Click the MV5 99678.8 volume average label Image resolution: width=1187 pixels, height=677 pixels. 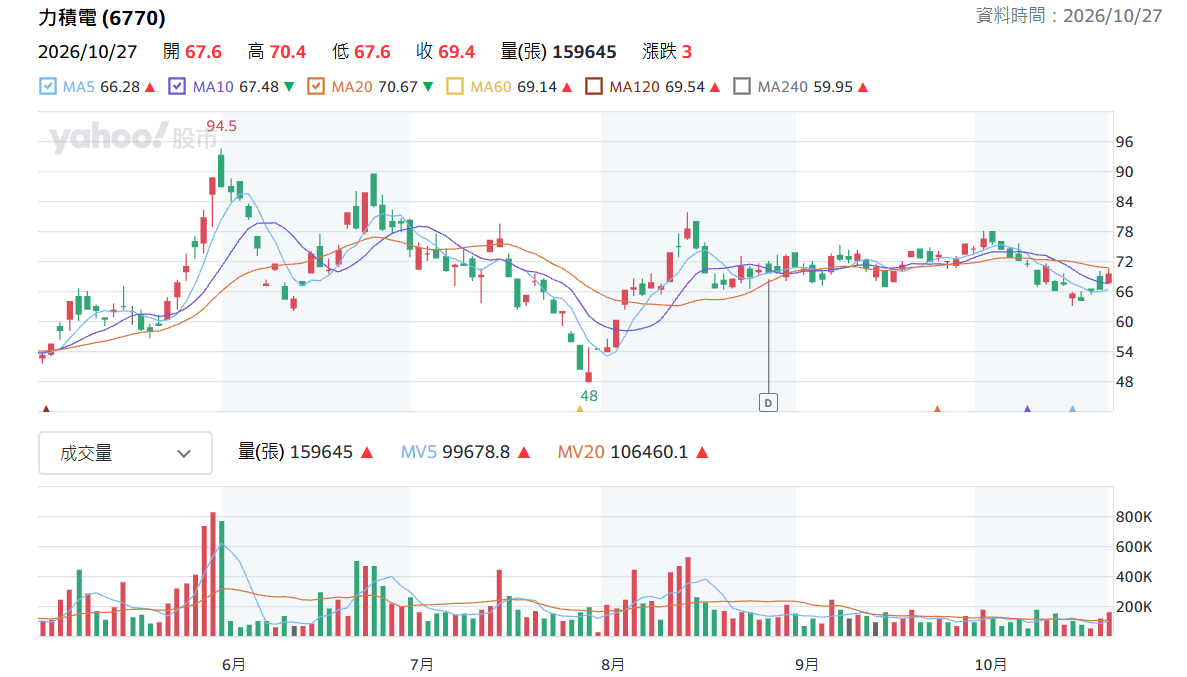456,452
